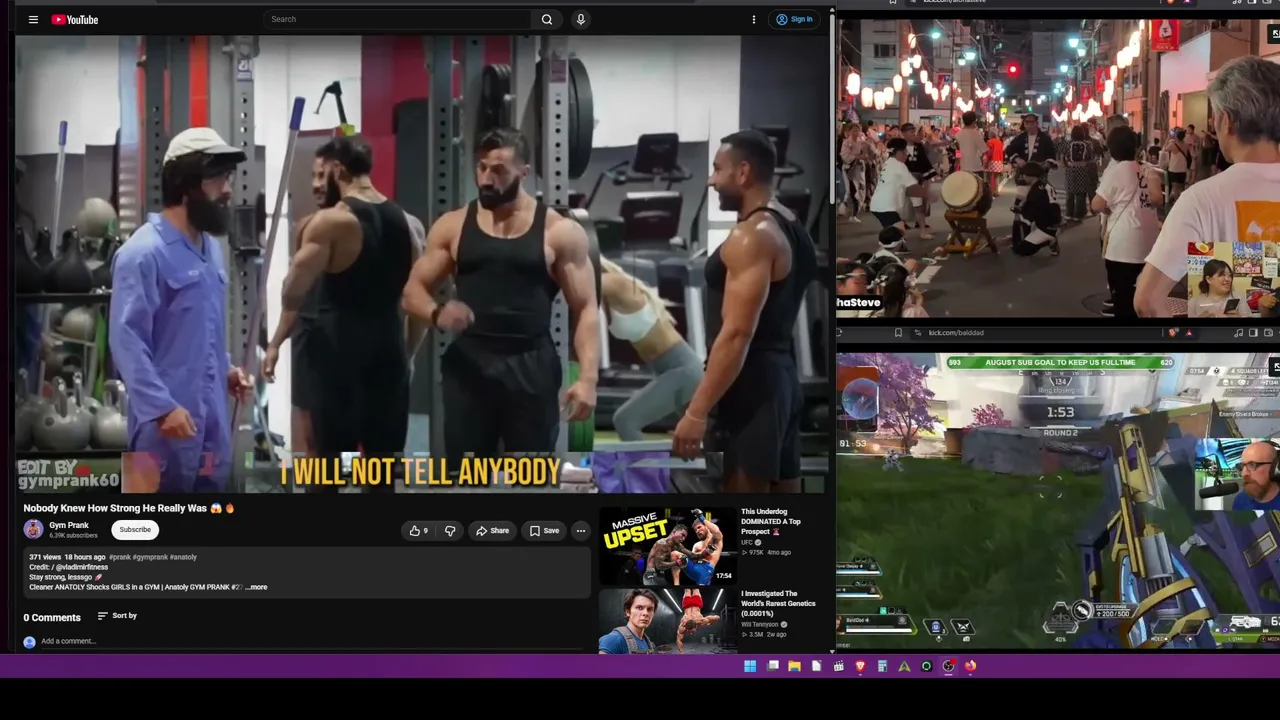1280x720 pixels.
Task: Bookmark the kick.com/balddad page
Action: 898,333
